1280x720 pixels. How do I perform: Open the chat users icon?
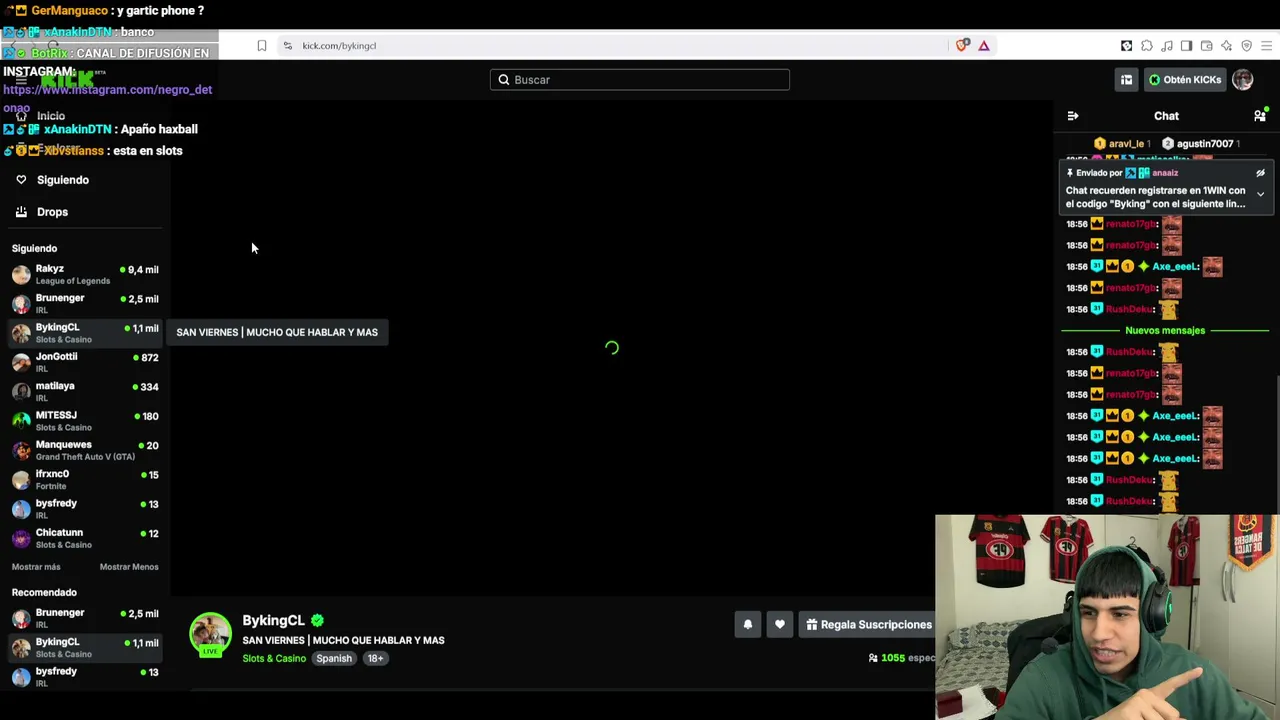coord(1260,116)
